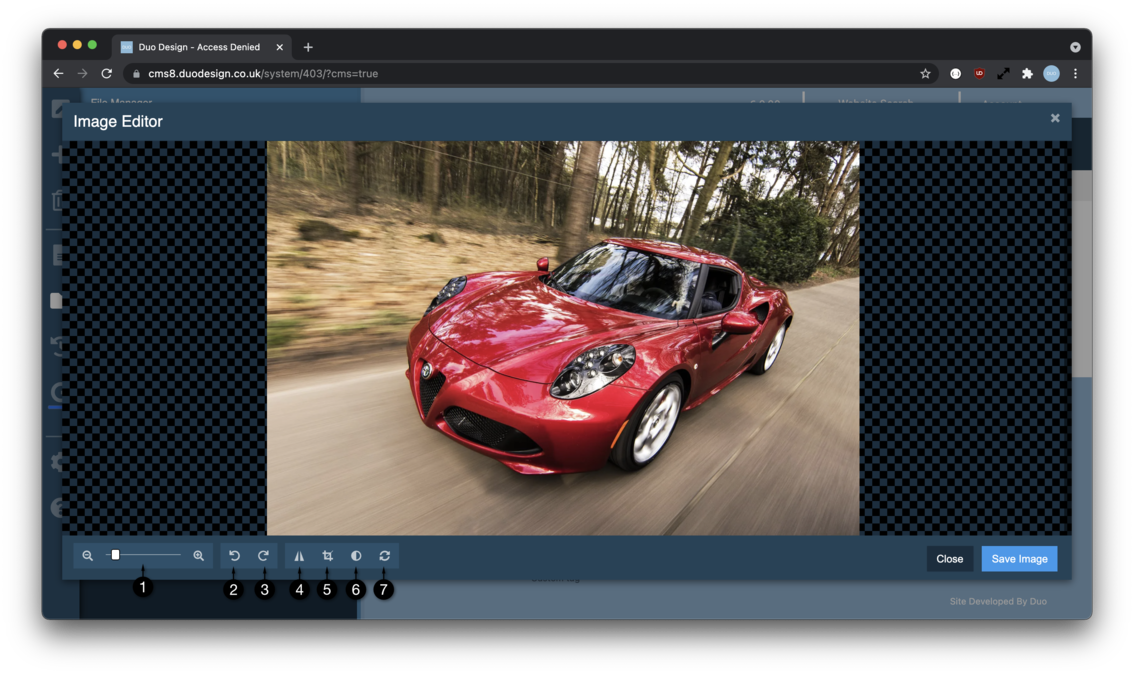
Task: Zoom in using the plus magnifier
Action: click(199, 555)
